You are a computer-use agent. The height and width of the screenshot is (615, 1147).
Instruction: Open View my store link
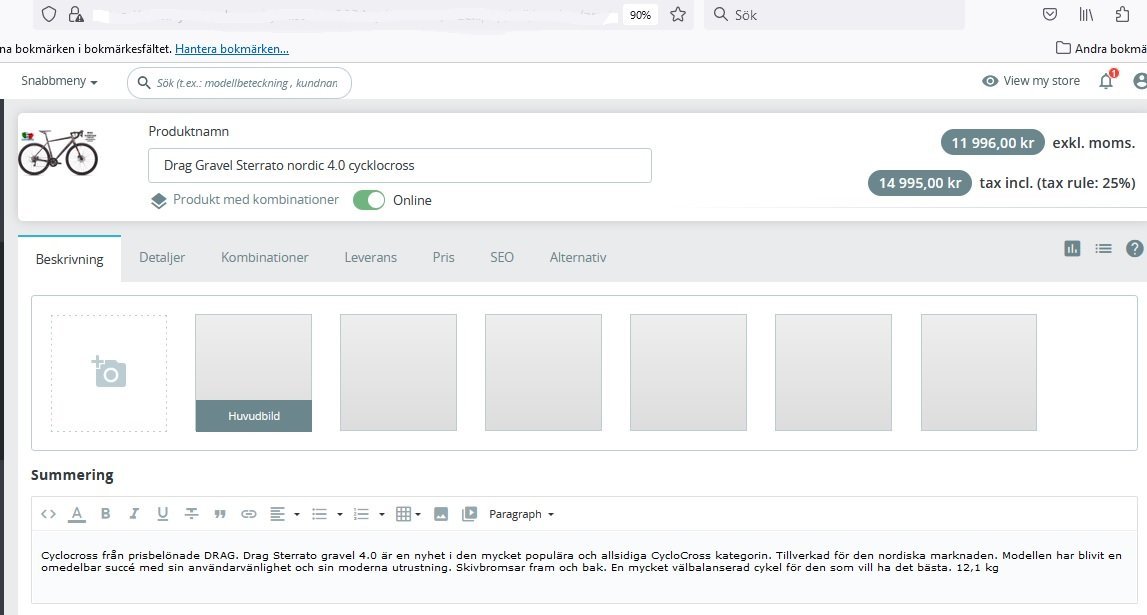point(1031,81)
